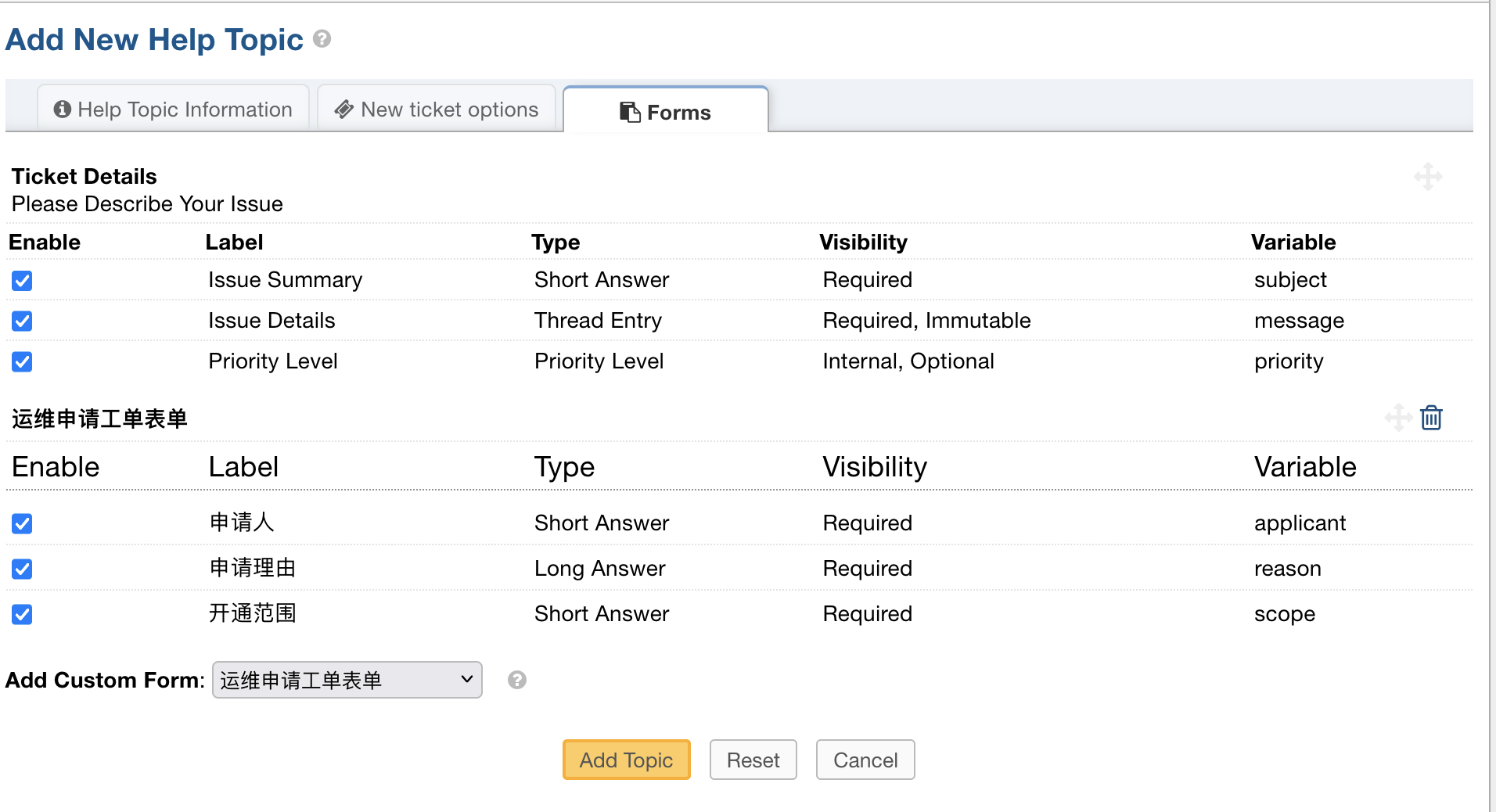Viewport: 1496px width, 812px height.
Task: Click the ticket icon on New ticket options tab
Action: [343, 110]
